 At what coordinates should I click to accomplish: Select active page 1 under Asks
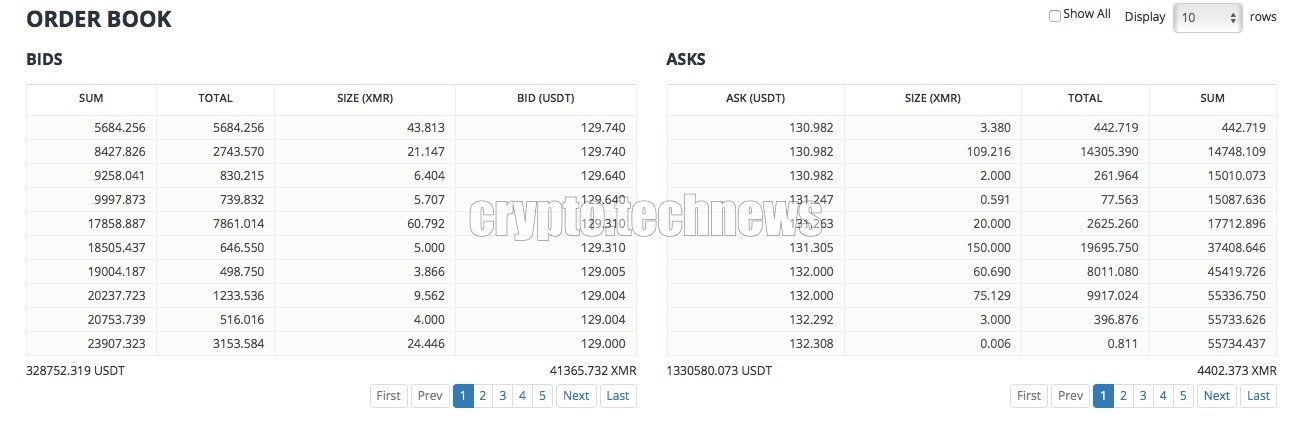[1102, 396]
